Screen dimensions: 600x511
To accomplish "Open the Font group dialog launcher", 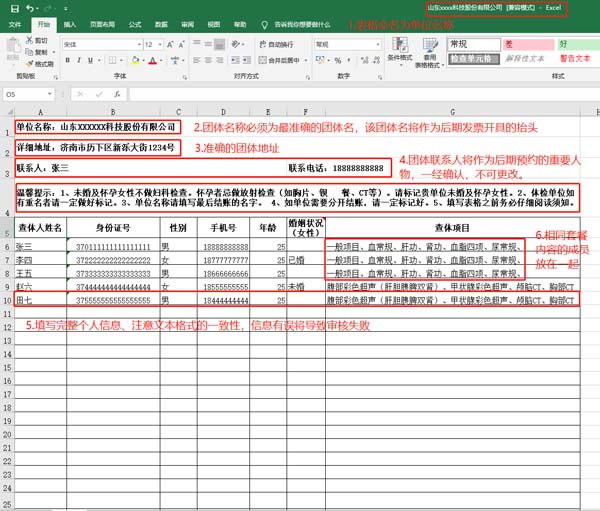I will tap(185, 77).
